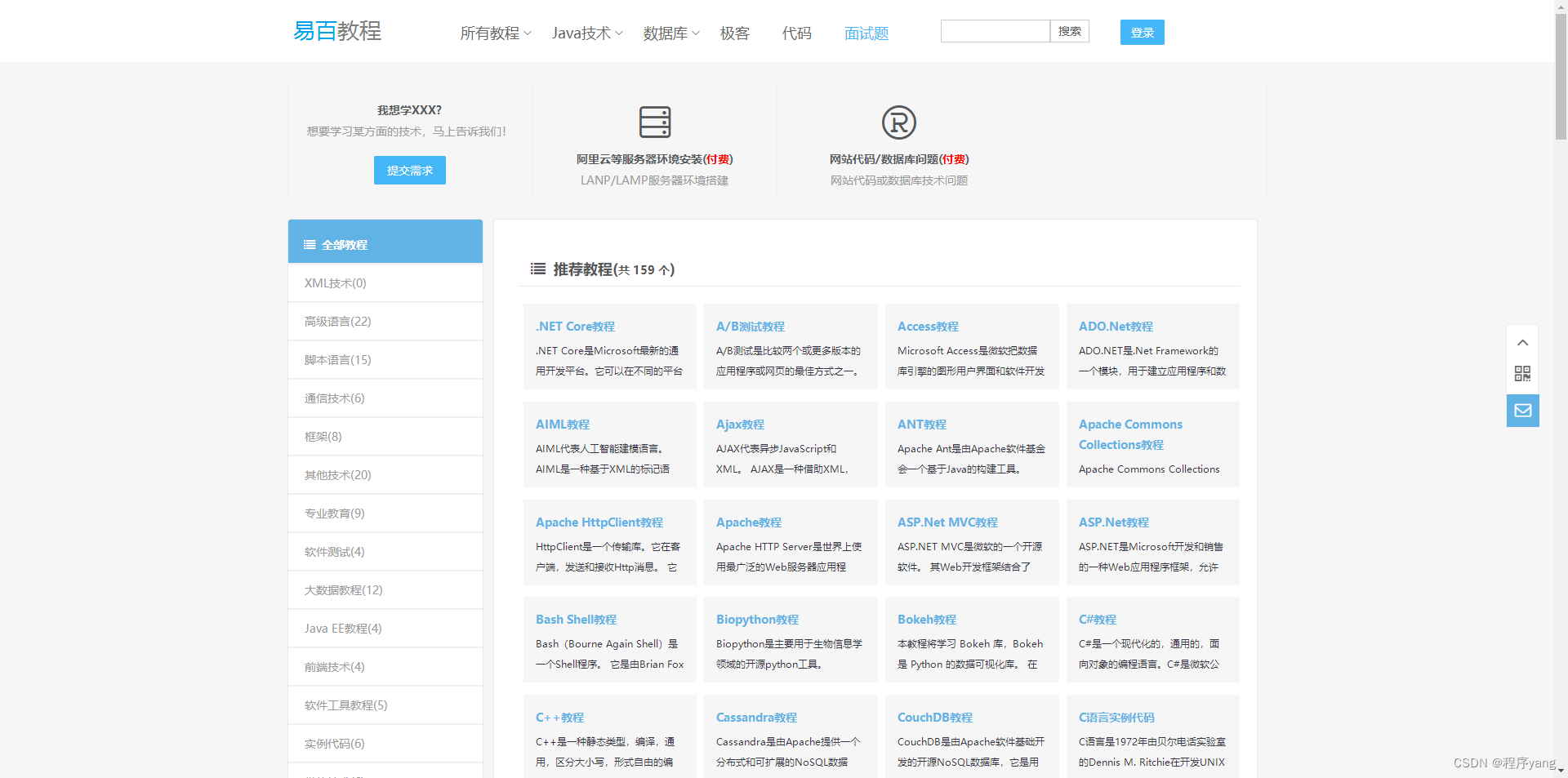Click the registered trademark circle icon

898,122
